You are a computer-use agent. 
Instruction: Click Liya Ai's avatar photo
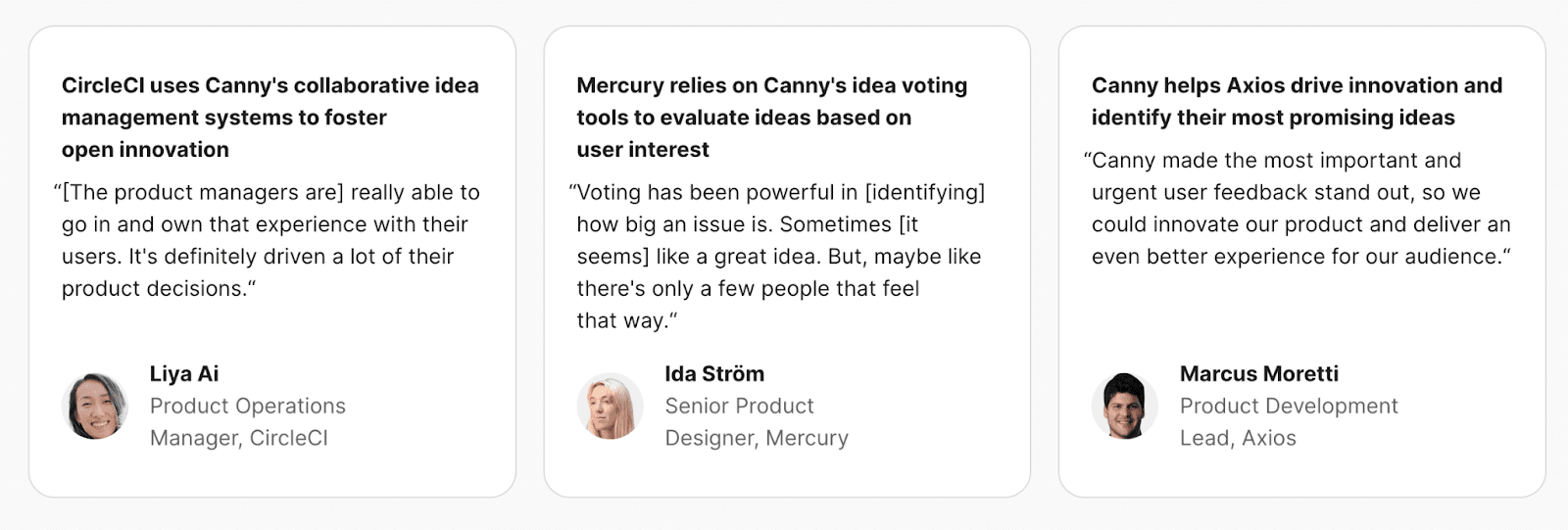95,406
